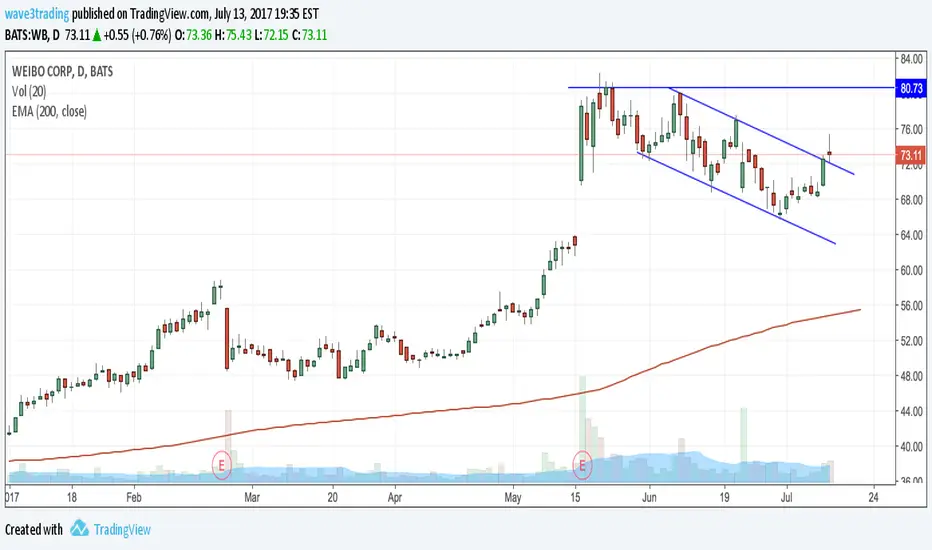932x550 pixels.
Task: Click the 68.00 price axis label
Action: coord(911,200)
